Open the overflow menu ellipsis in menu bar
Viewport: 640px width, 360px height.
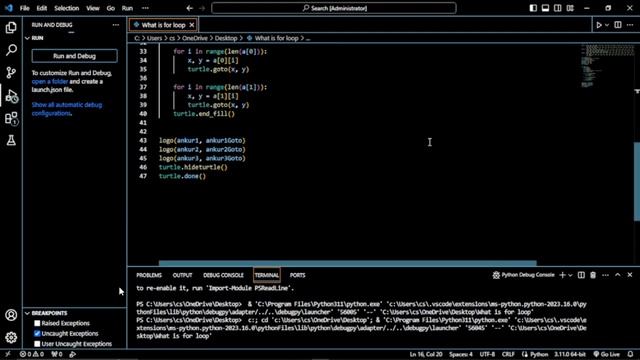pyautogui.click(x=145, y=8)
